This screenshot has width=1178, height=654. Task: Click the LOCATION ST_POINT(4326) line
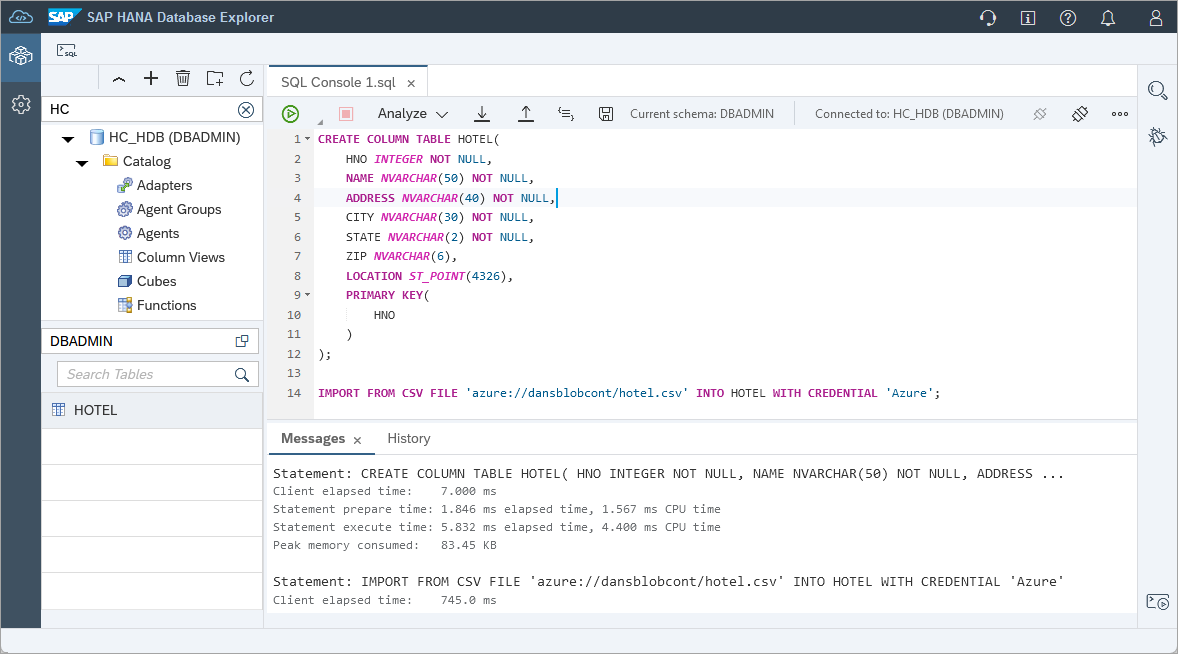click(x=429, y=276)
